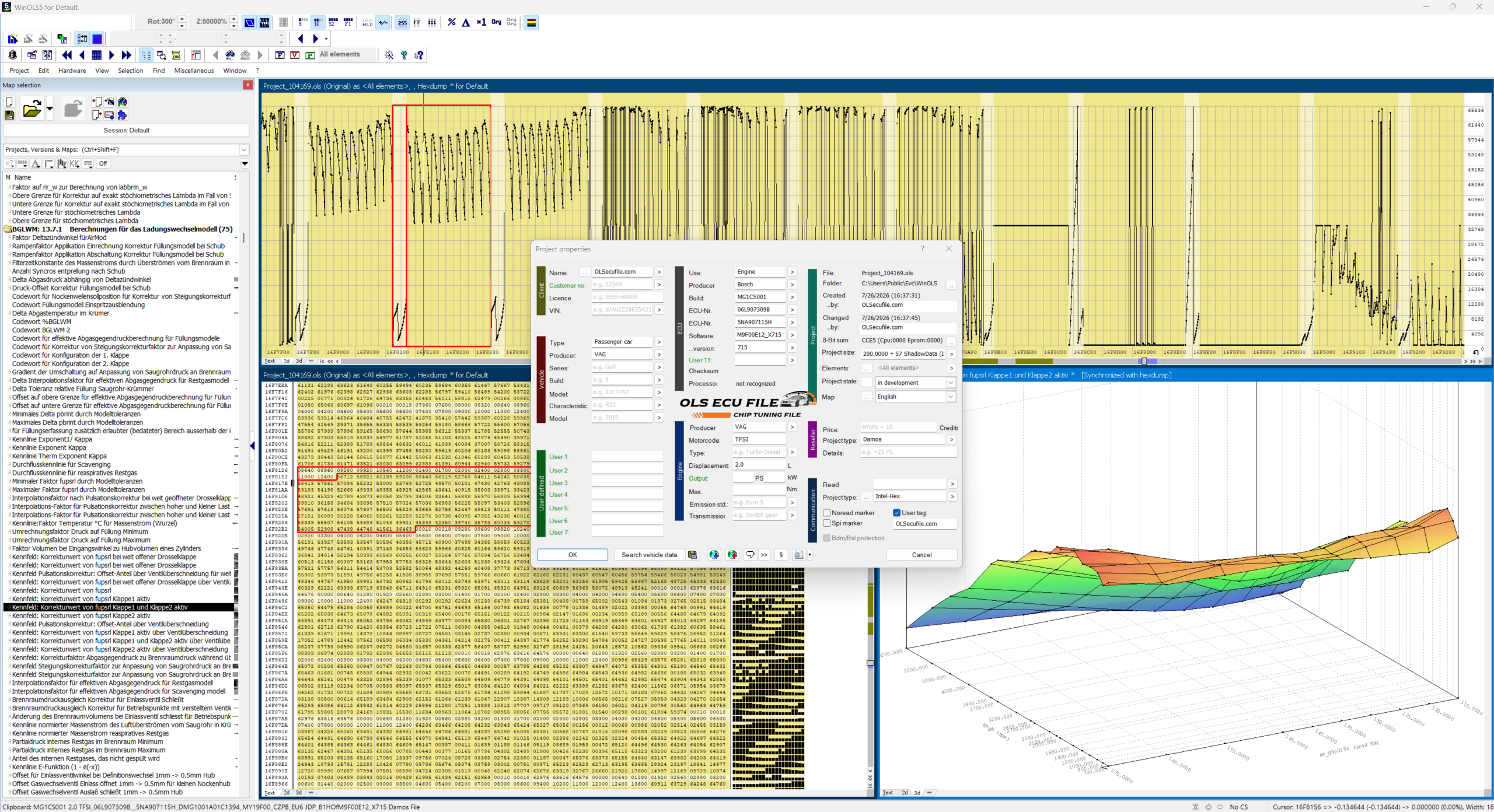
Task: Open project with the yellow folder icon
Action: tap(32, 109)
